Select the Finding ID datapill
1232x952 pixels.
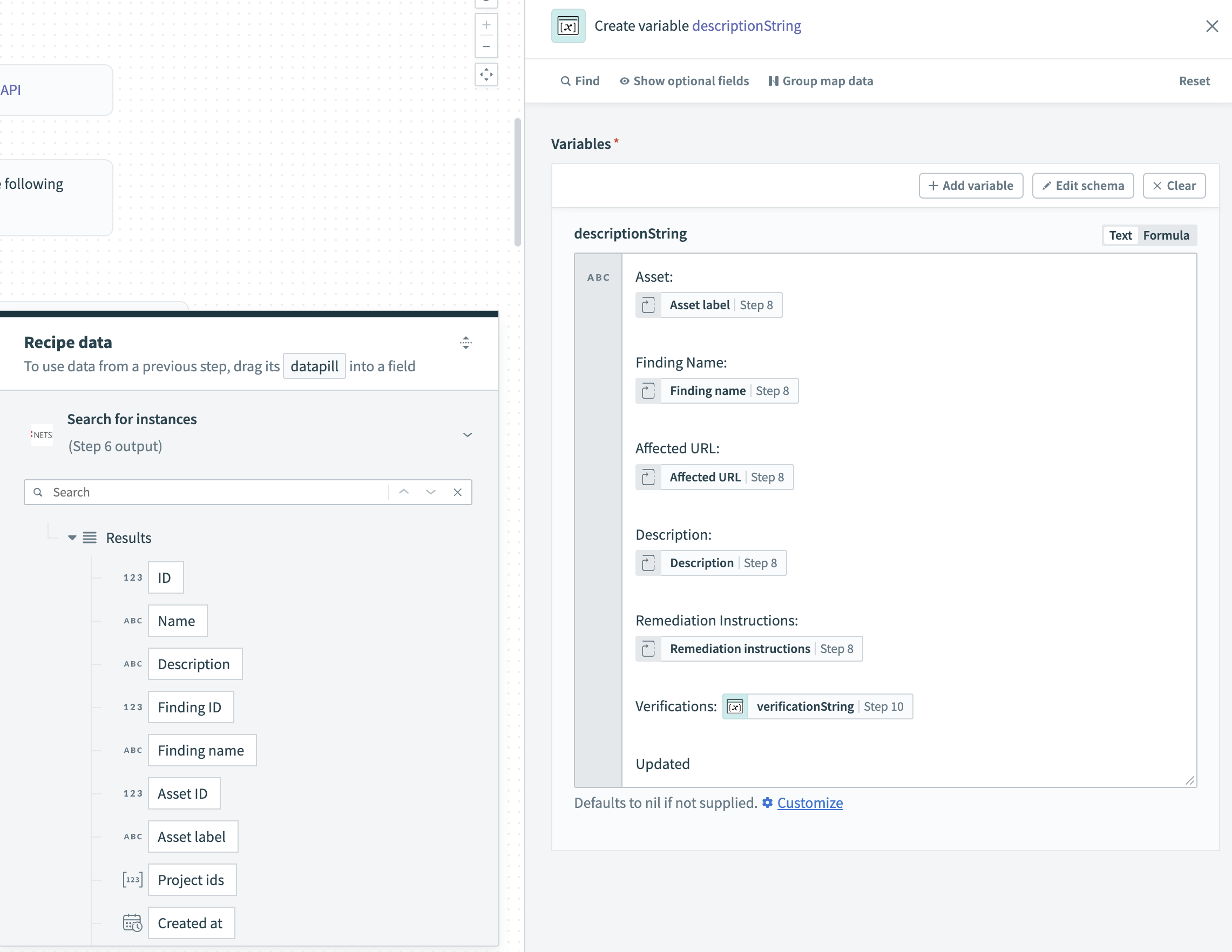(191, 706)
